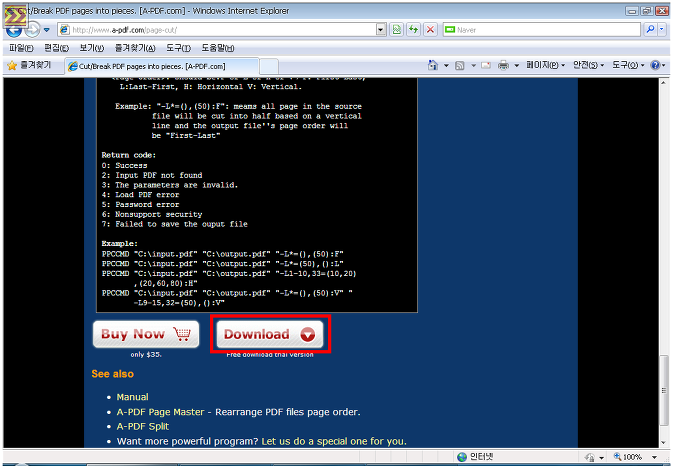Screen dimensions: 673x466
Task: Open the 도구(O) command bar dropdown
Action: (x=628, y=65)
